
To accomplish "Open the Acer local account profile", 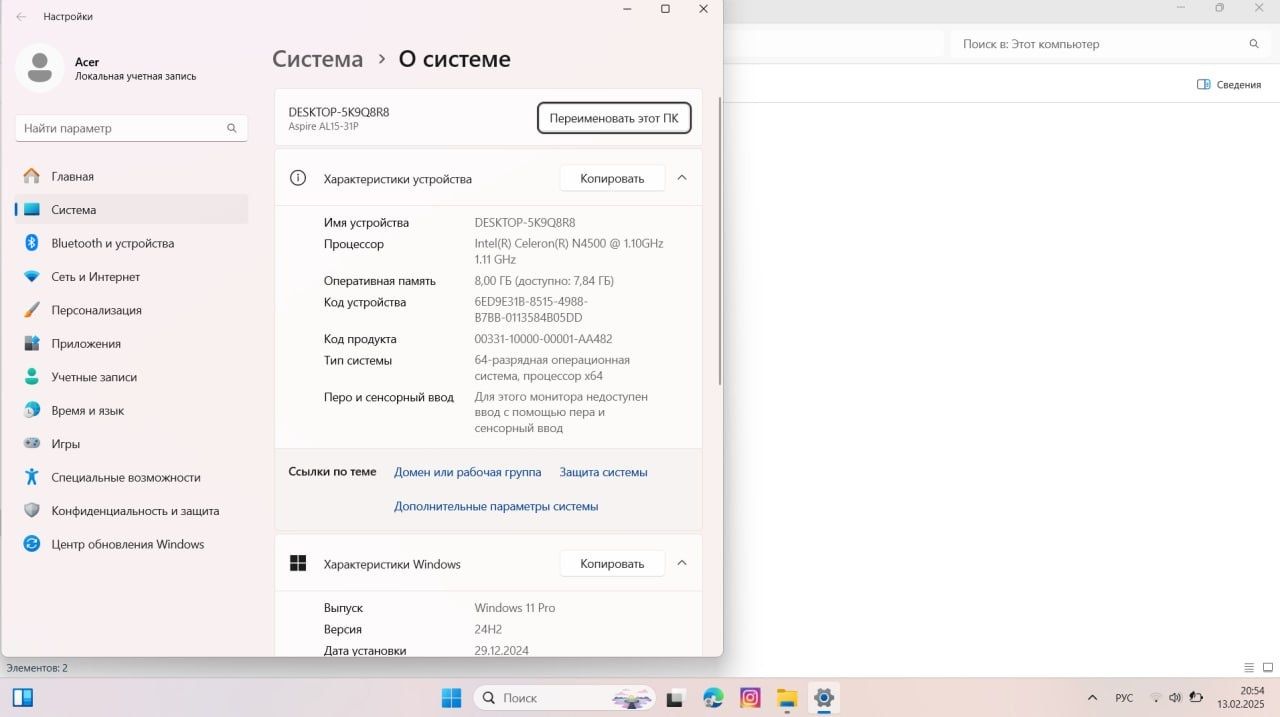I will (108, 68).
